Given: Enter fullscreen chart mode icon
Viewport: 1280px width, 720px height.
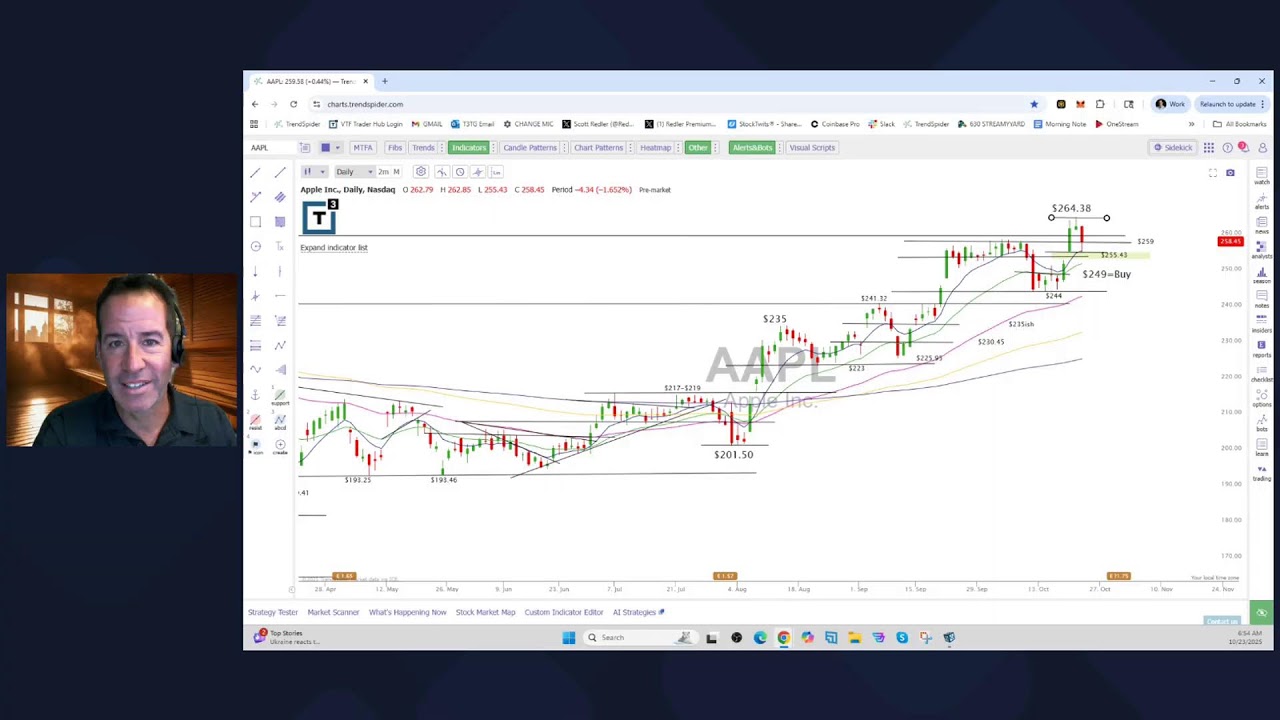Looking at the screenshot, I should [1213, 173].
